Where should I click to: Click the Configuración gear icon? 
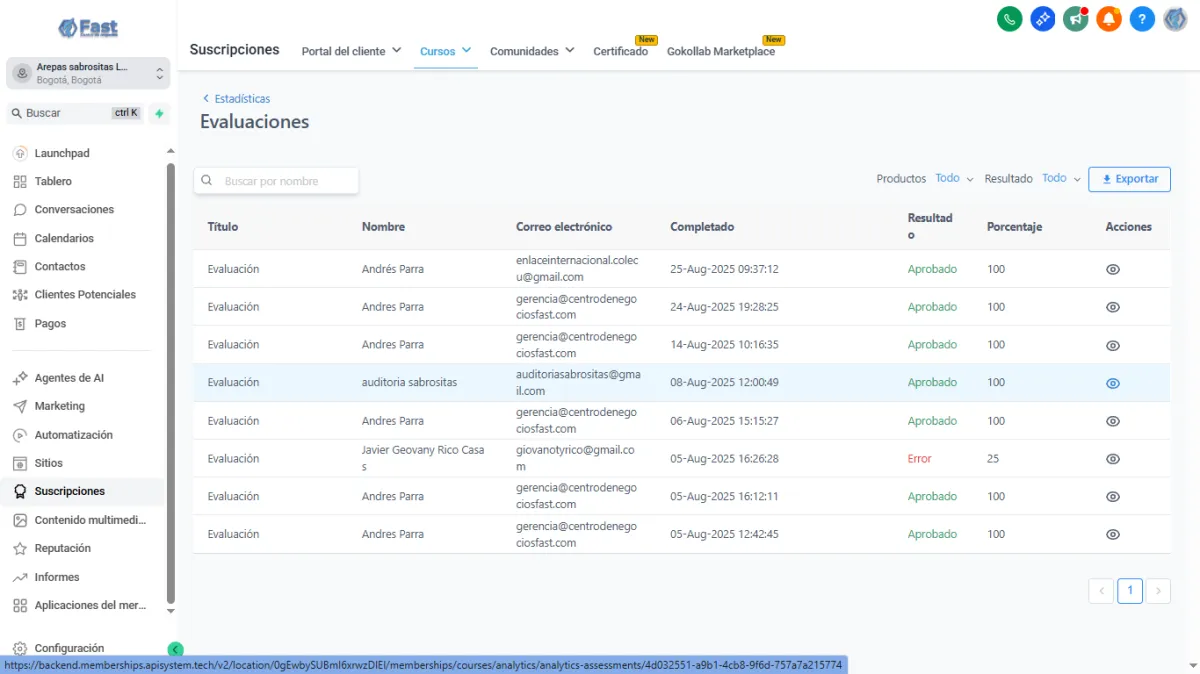[20, 648]
